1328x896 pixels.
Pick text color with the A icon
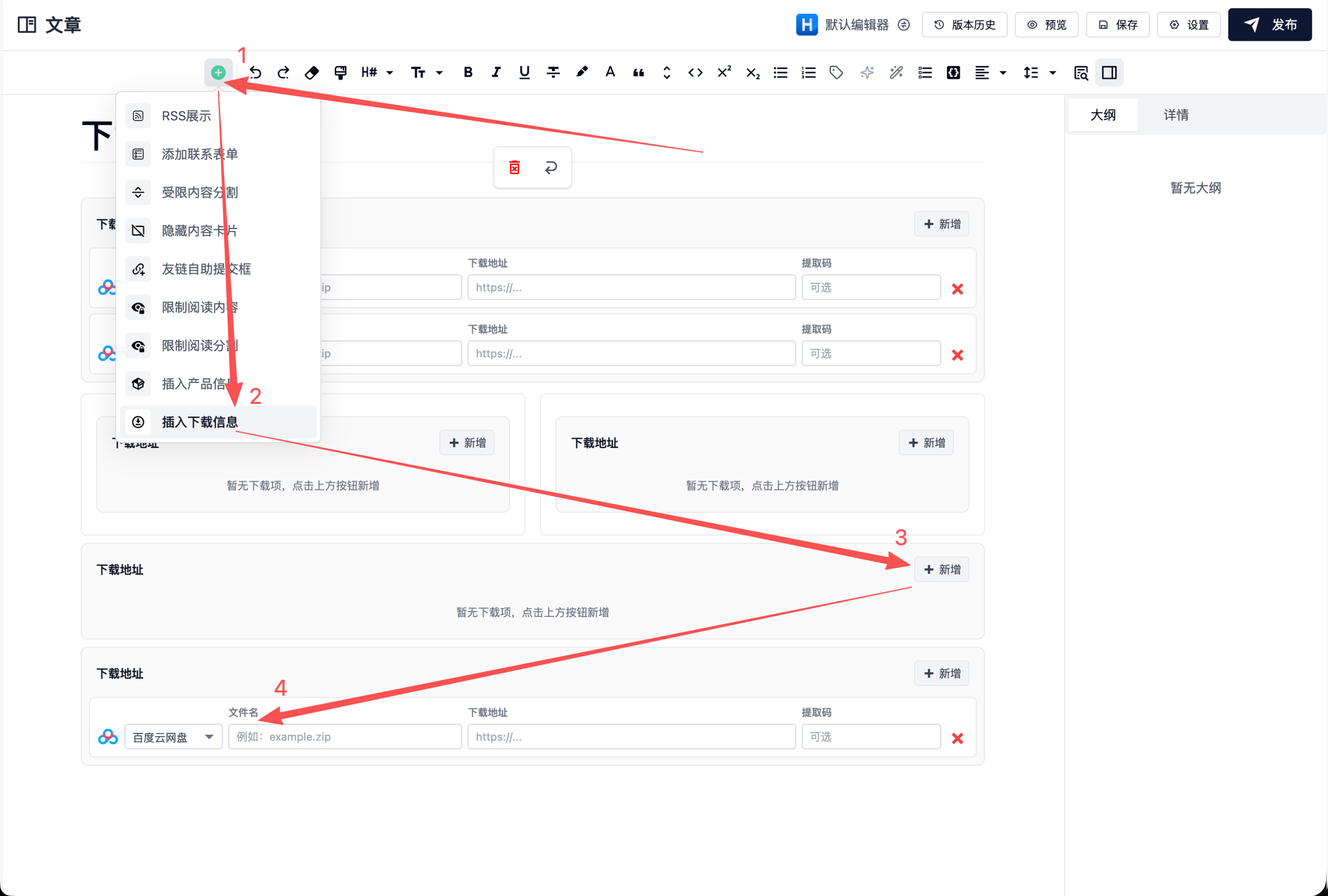pyautogui.click(x=610, y=73)
